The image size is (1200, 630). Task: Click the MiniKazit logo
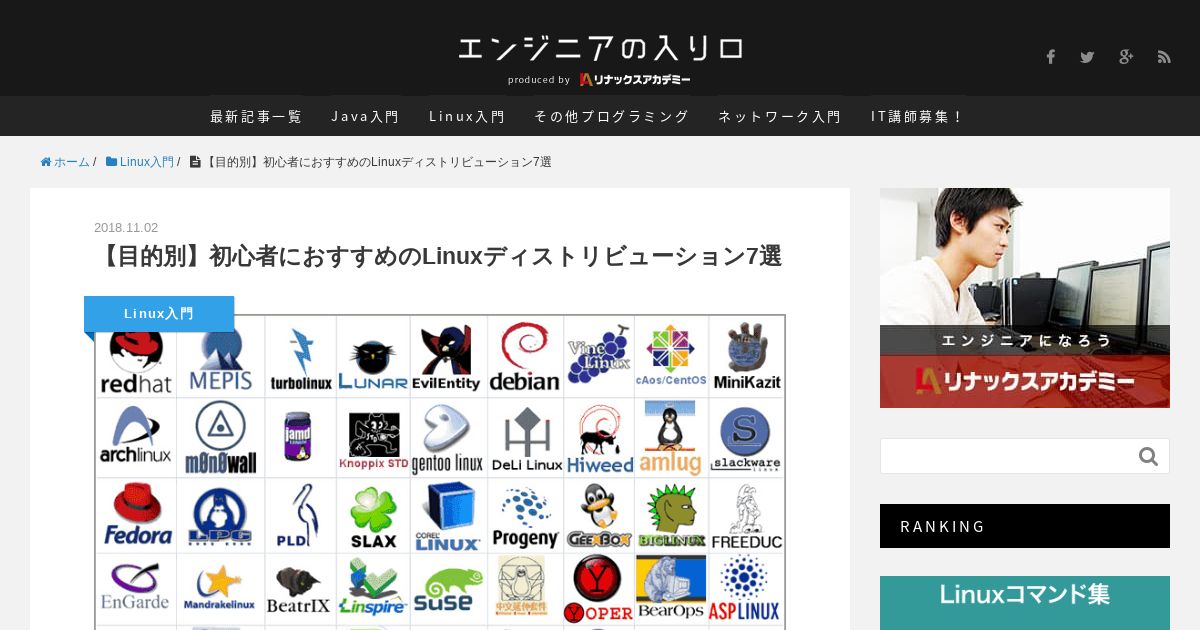pyautogui.click(x=747, y=357)
